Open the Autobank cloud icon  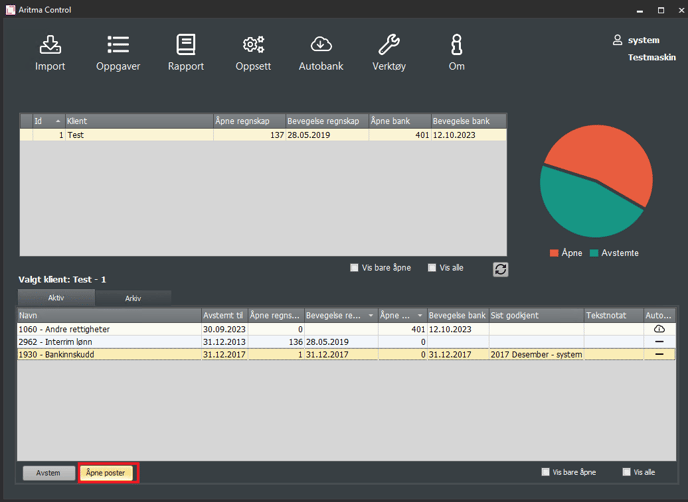coord(321,52)
